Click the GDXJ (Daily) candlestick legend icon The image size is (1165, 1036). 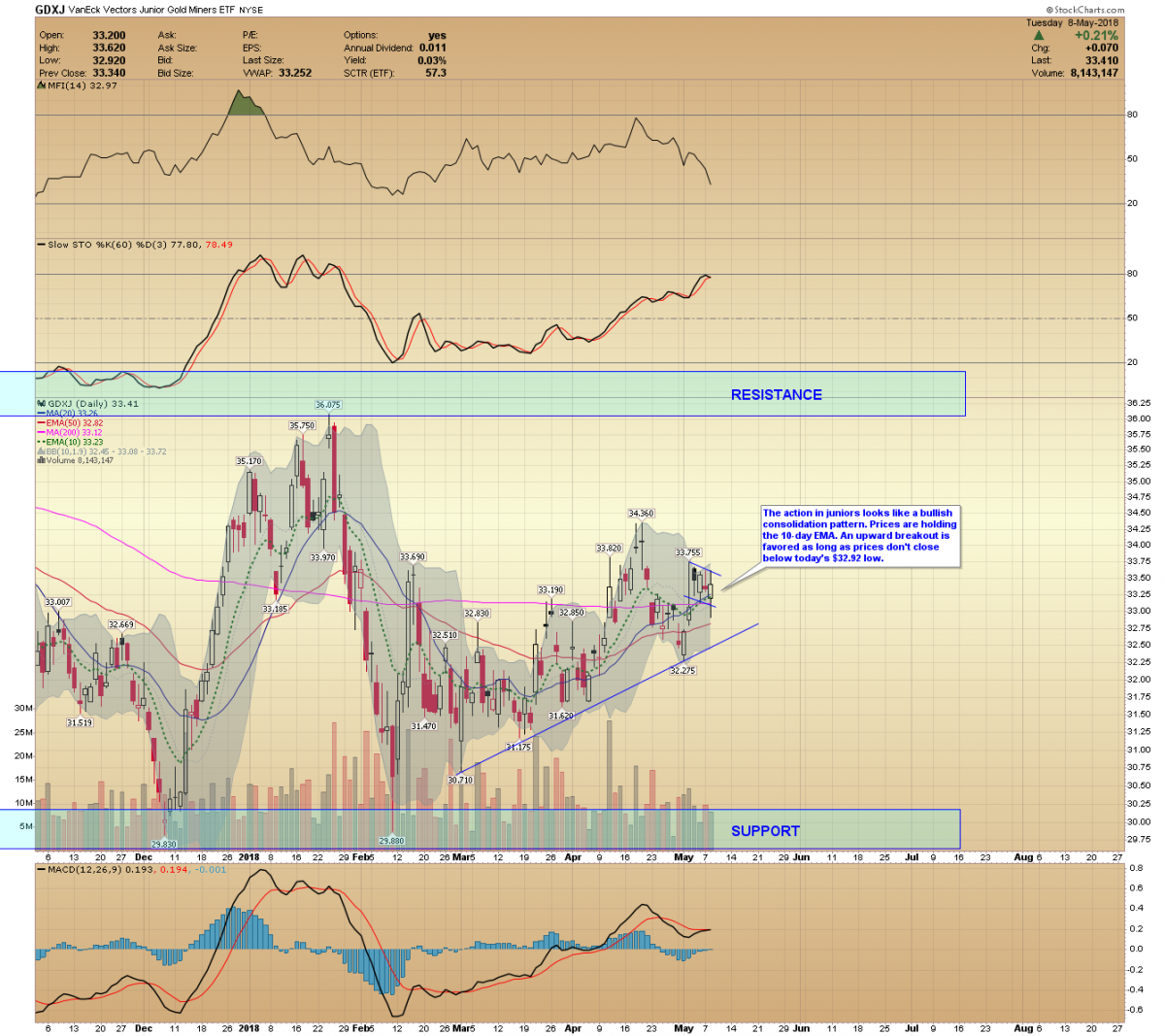coord(41,403)
